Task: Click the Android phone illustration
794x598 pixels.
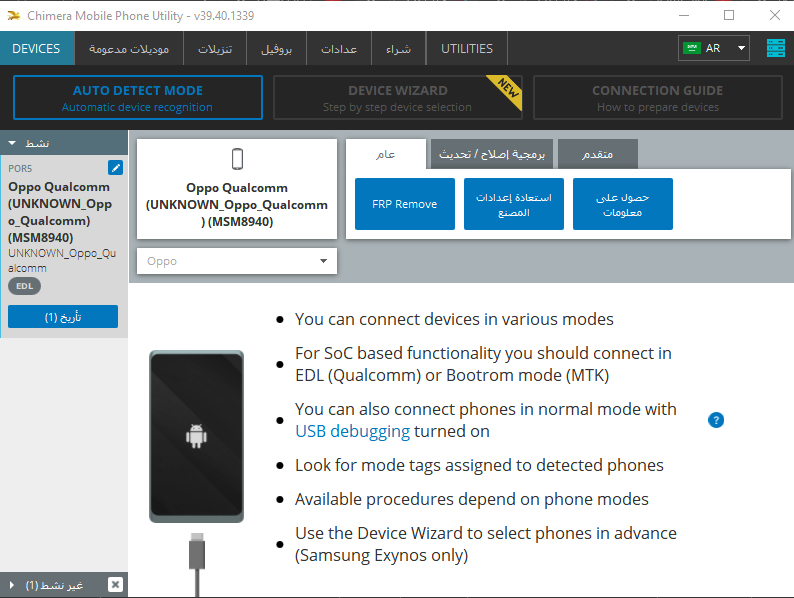Action: point(196,436)
